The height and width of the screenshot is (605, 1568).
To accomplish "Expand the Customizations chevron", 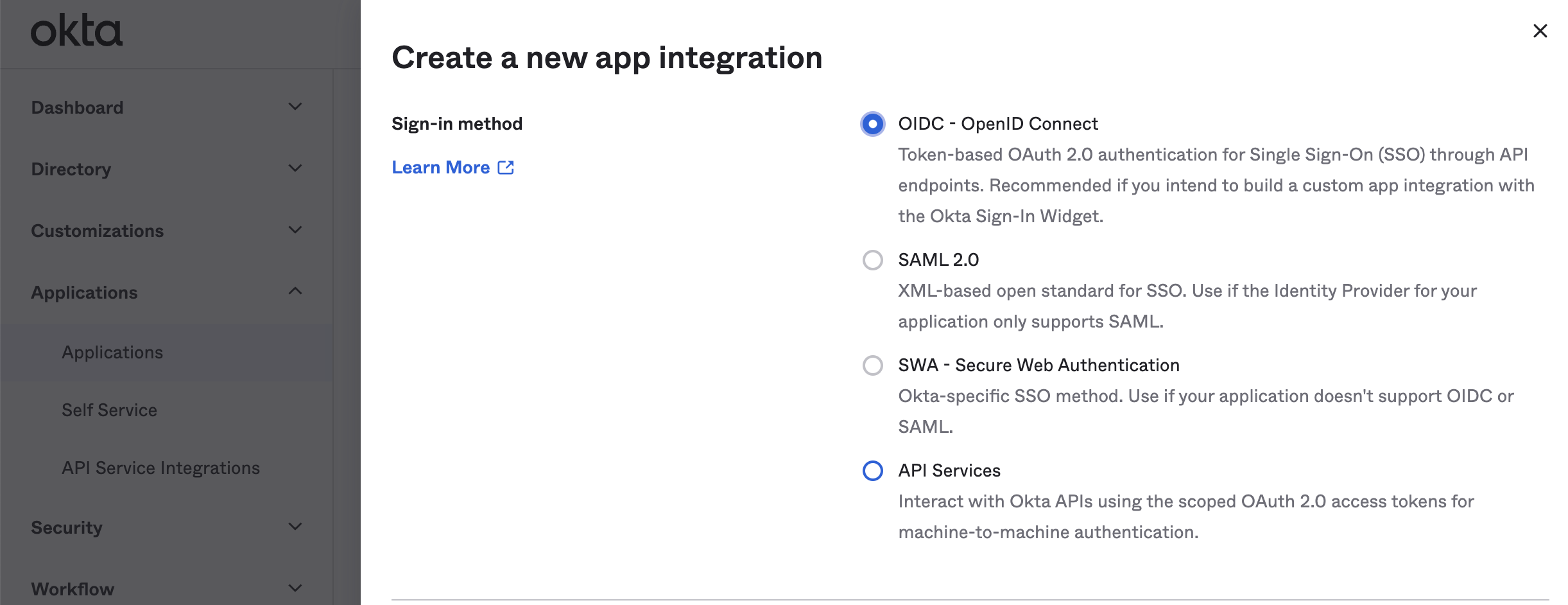I will tap(295, 230).
